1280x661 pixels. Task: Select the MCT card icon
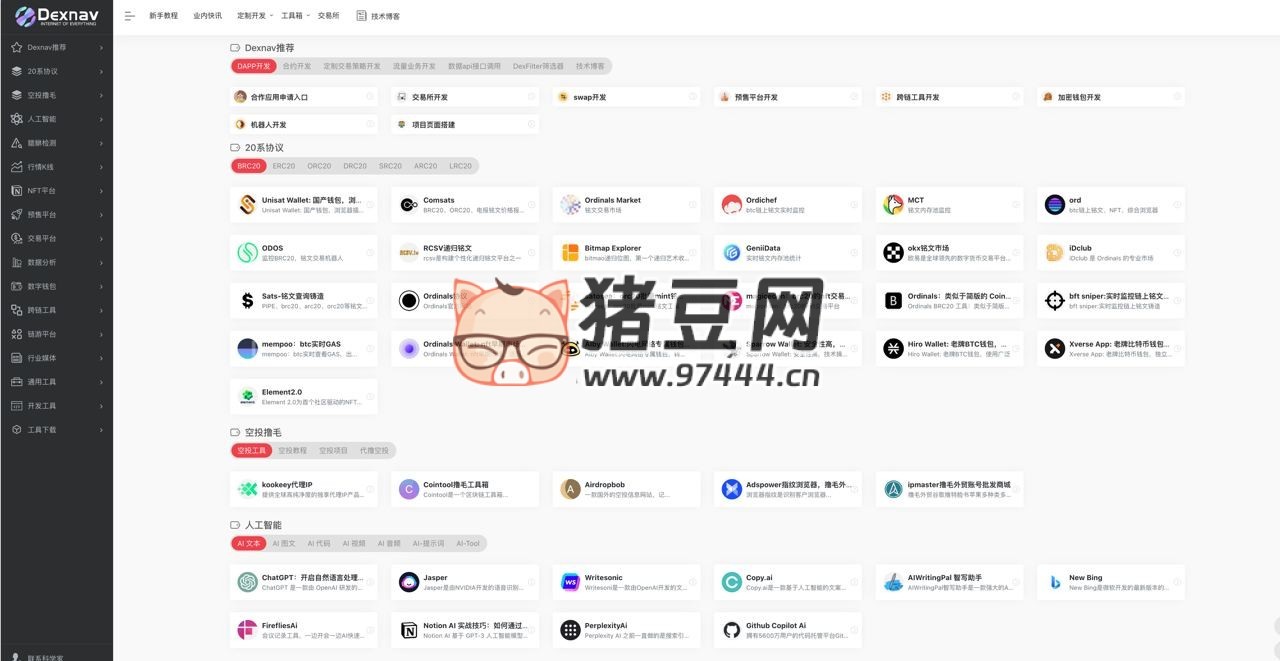pyautogui.click(x=893, y=205)
